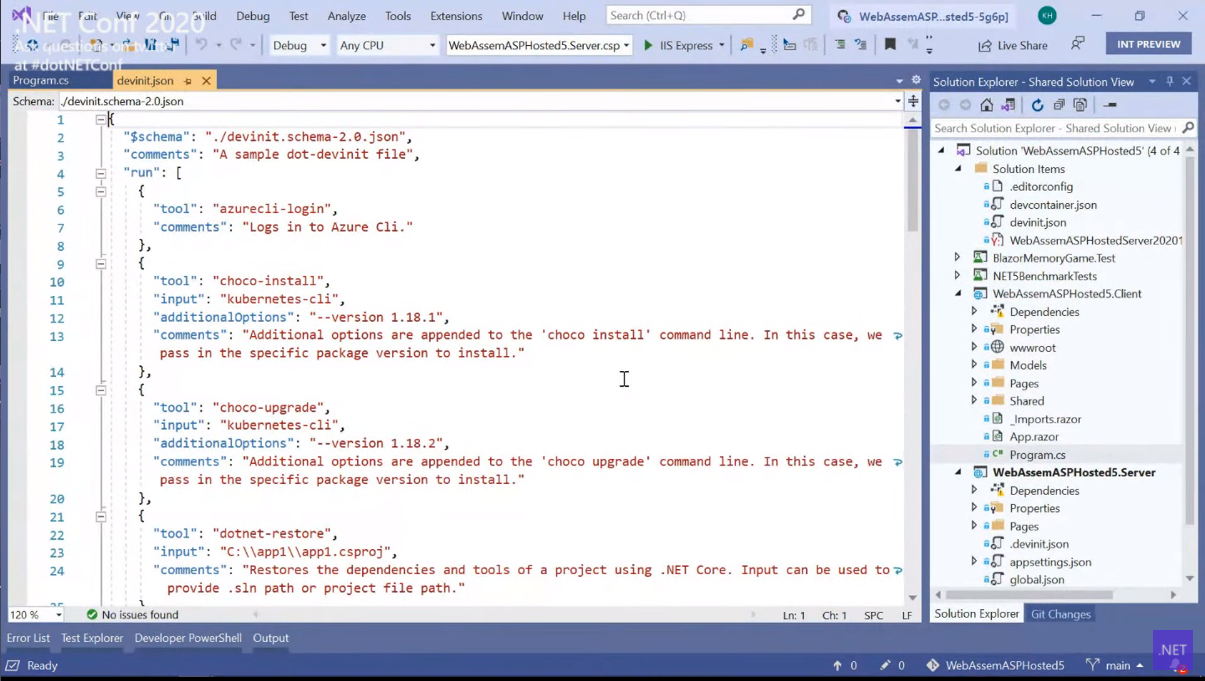The width and height of the screenshot is (1205, 681).
Task: Click the Live Share button
Action: [1013, 45]
